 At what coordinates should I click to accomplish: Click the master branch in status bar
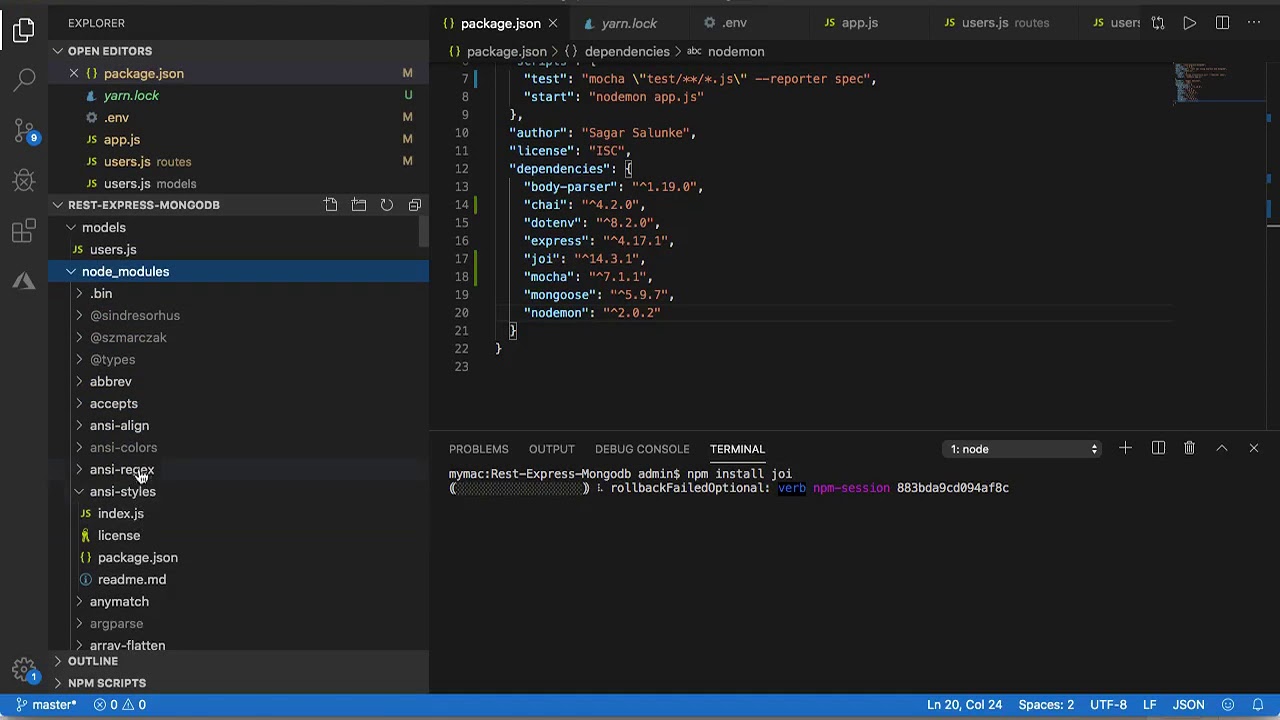tap(46, 705)
